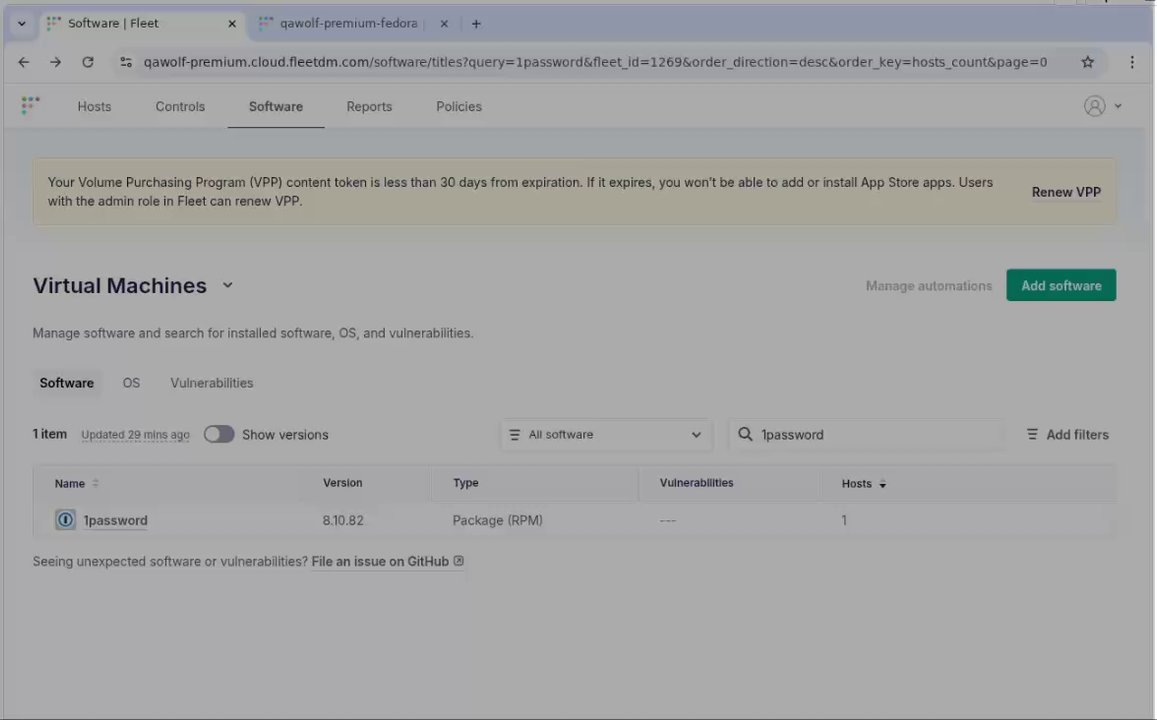The image size is (1157, 720).
Task: Select the Vulnerabilities sub-tab
Action: point(212,383)
